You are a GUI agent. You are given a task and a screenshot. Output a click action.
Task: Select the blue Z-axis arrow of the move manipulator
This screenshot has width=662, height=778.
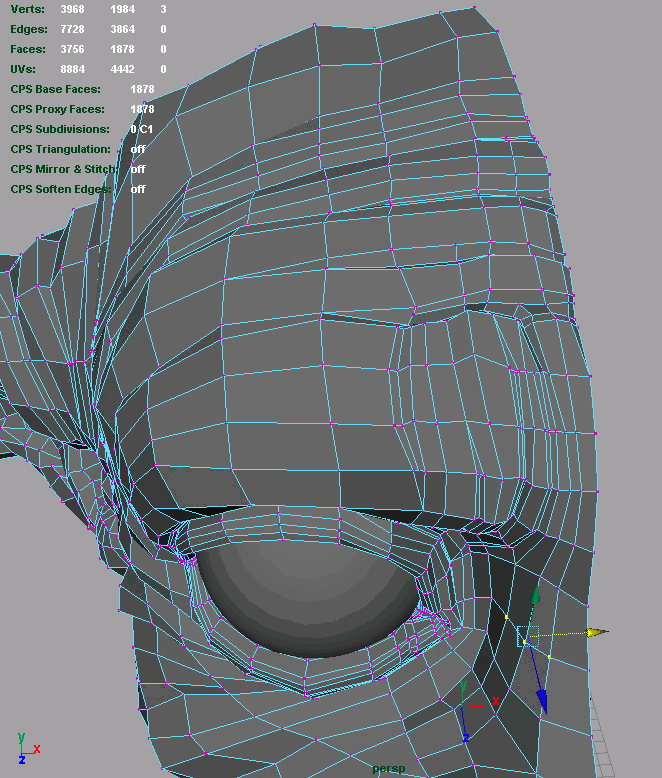click(x=541, y=699)
